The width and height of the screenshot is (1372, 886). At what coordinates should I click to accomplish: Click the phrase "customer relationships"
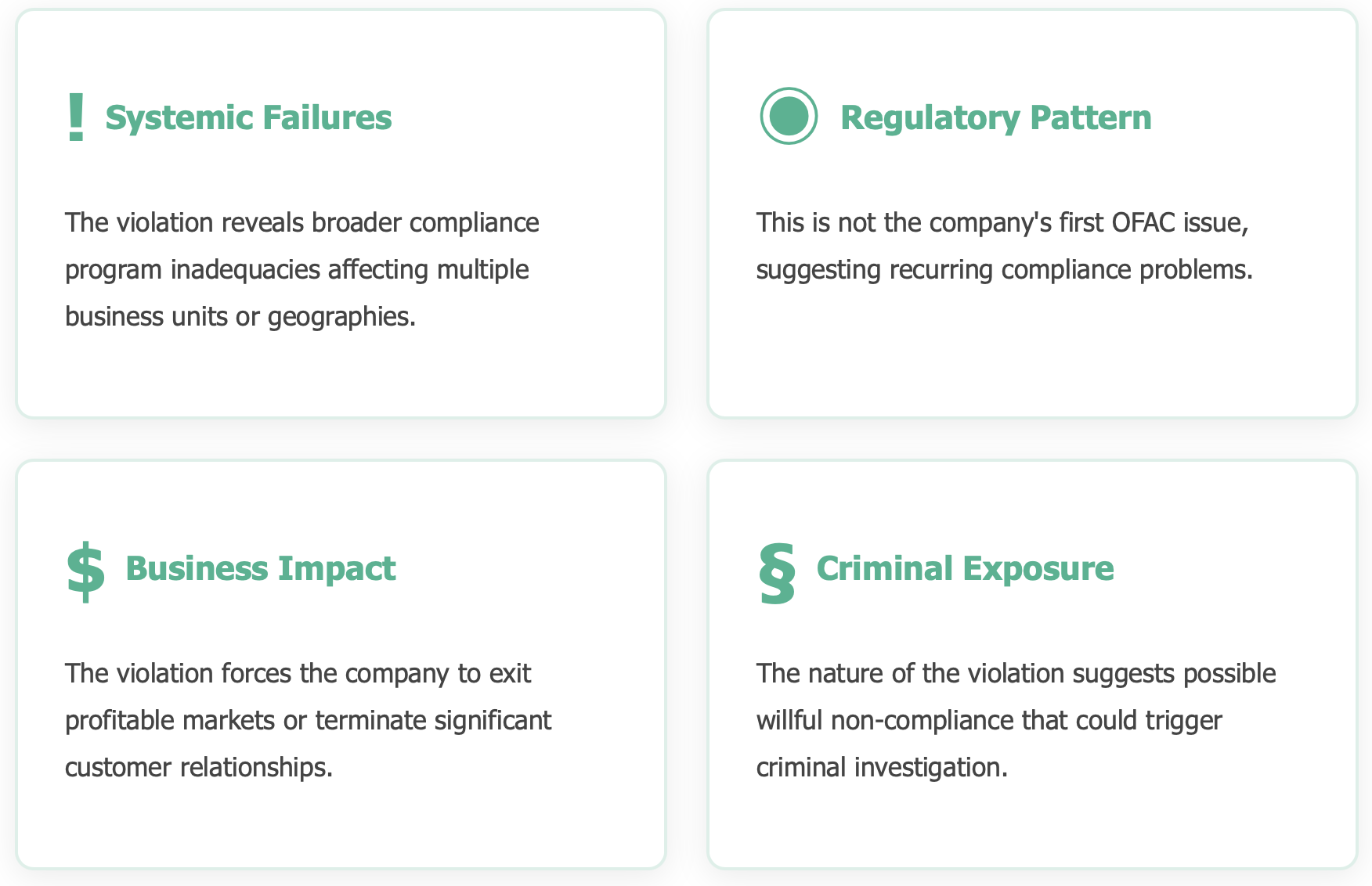(x=197, y=767)
